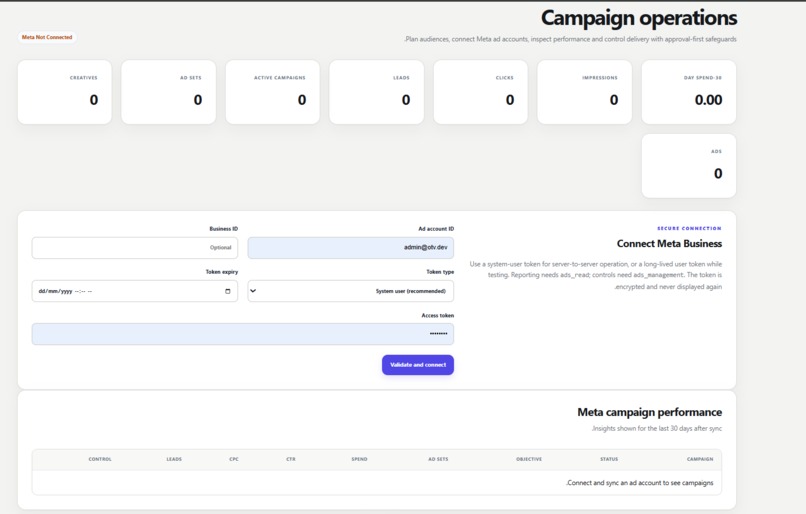Screen dimensions: 806x514
Task: Focus the Token expiry date field
Action: point(135,291)
